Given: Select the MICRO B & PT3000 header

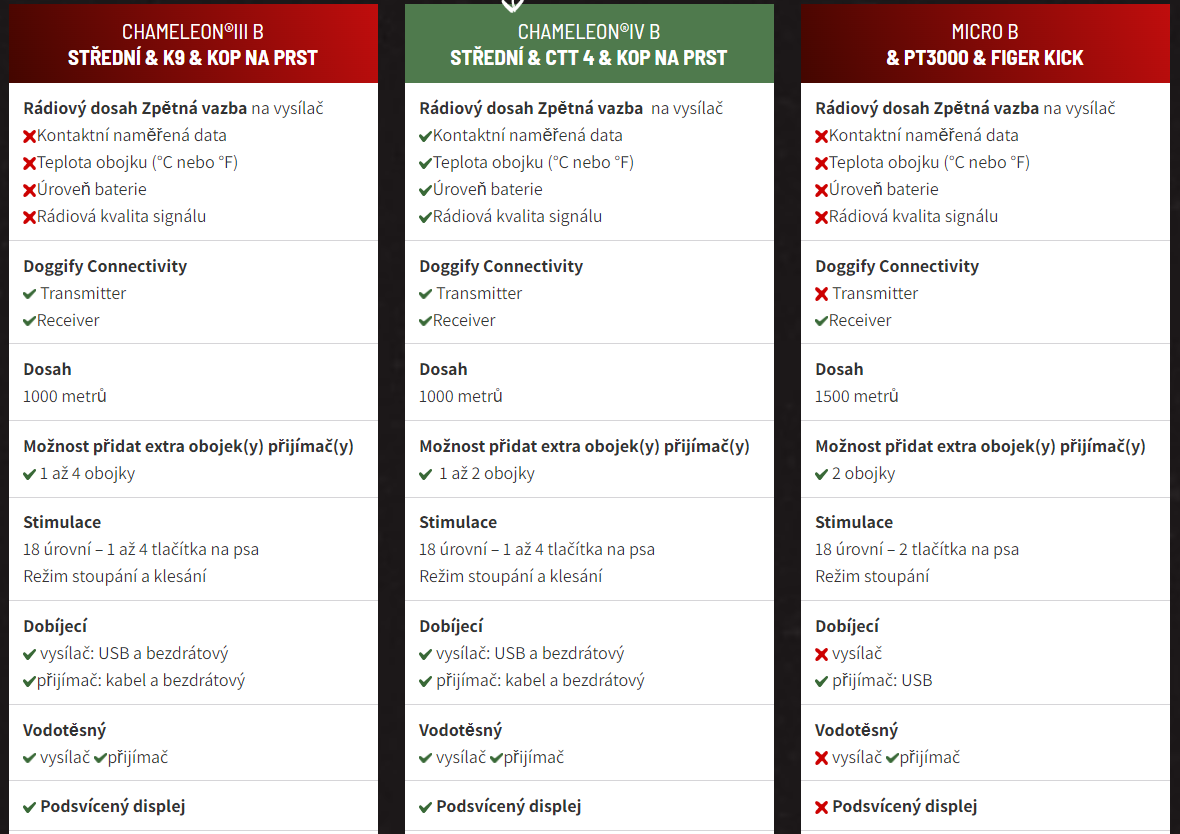Looking at the screenshot, I should [985, 44].
